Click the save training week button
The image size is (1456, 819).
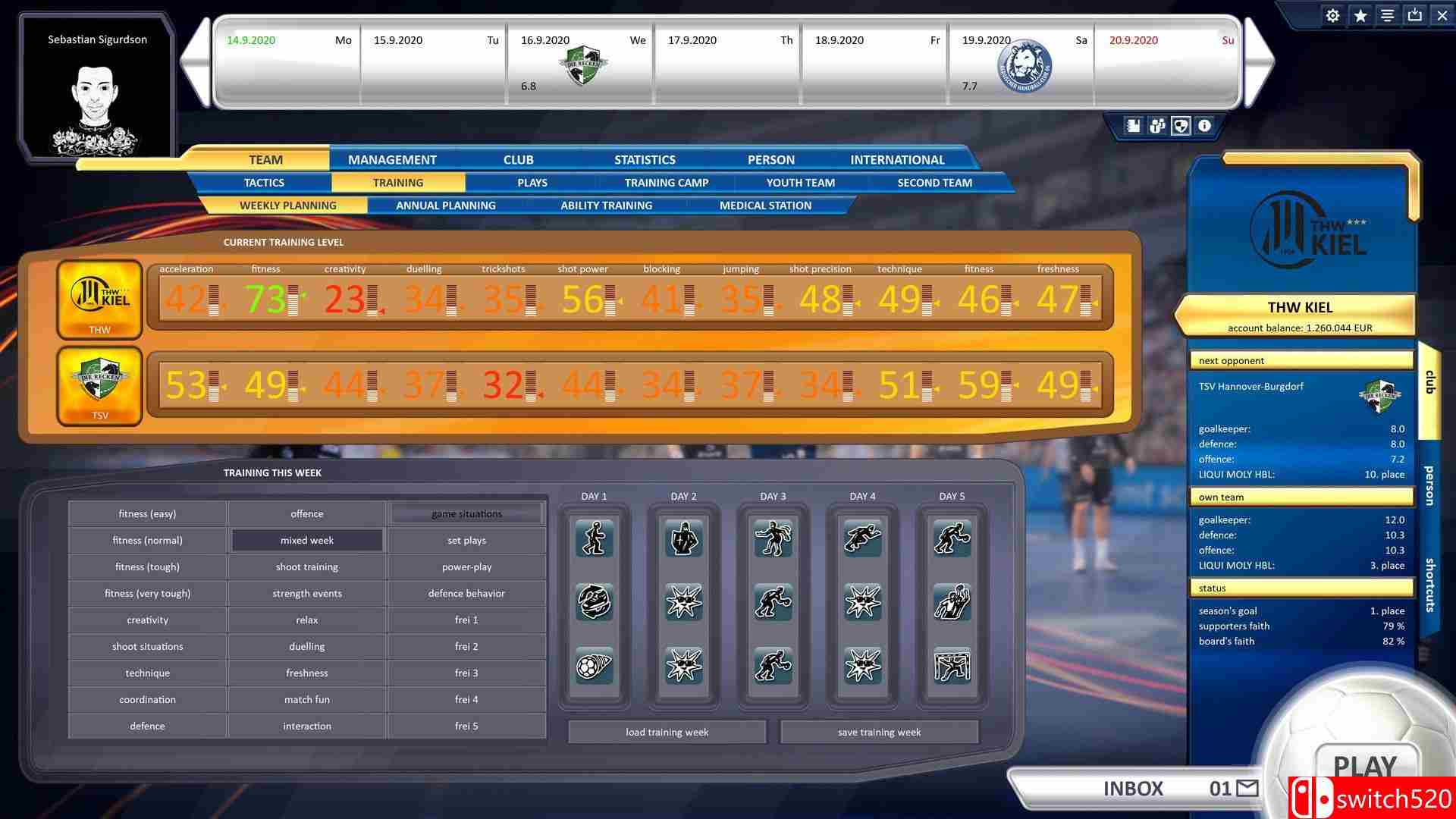pyautogui.click(x=878, y=732)
